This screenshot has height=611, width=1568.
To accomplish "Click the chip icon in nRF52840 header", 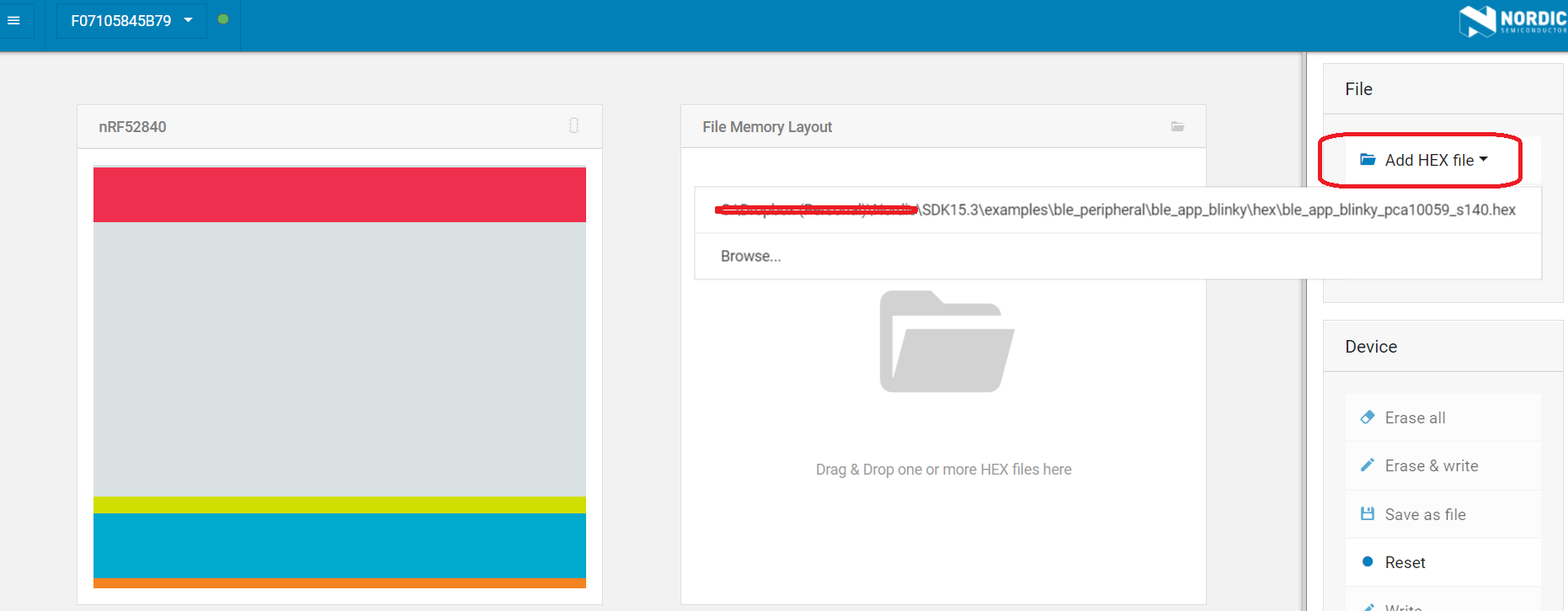I will pyautogui.click(x=573, y=126).
